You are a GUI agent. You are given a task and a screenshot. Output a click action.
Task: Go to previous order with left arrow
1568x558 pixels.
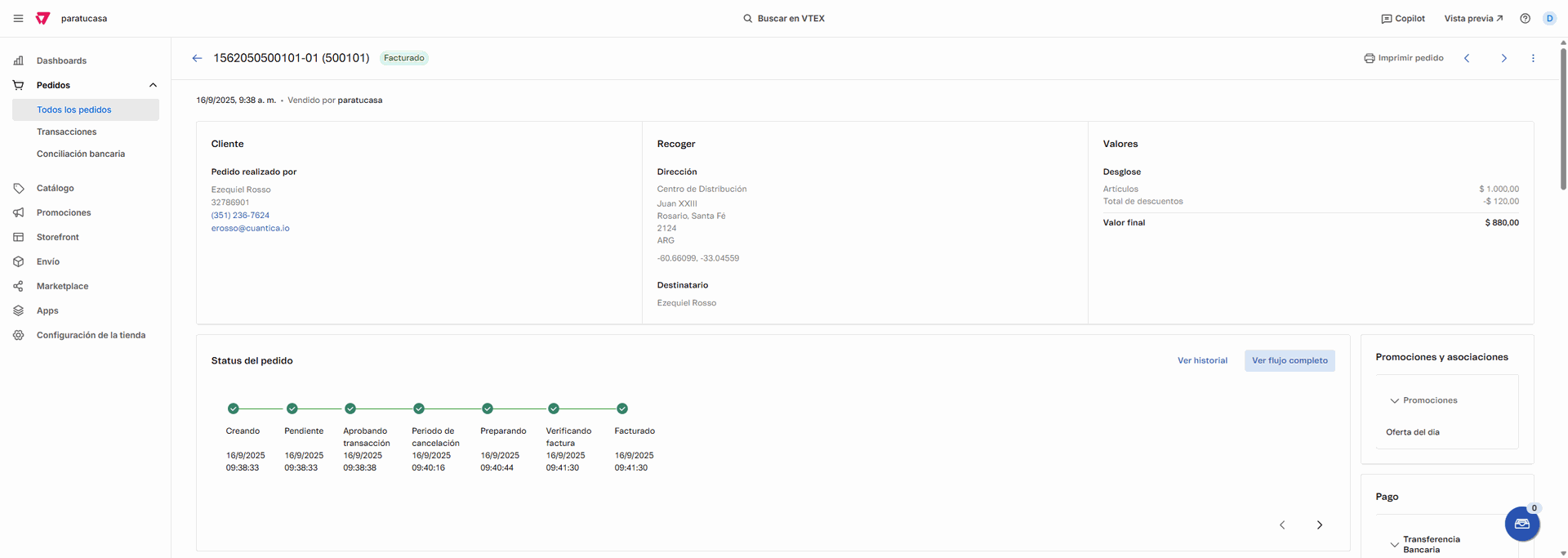(1467, 58)
